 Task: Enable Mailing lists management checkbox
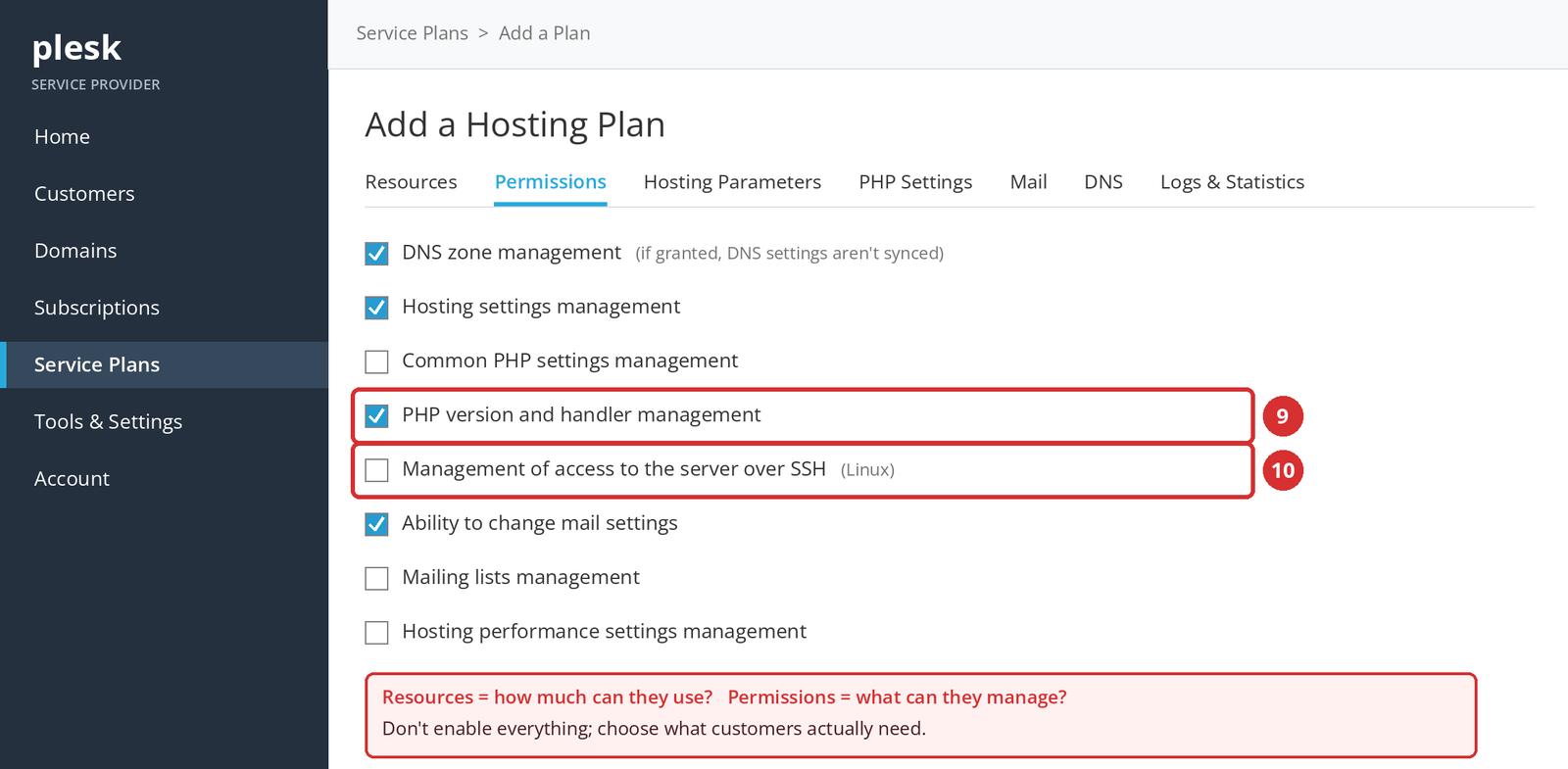point(376,578)
